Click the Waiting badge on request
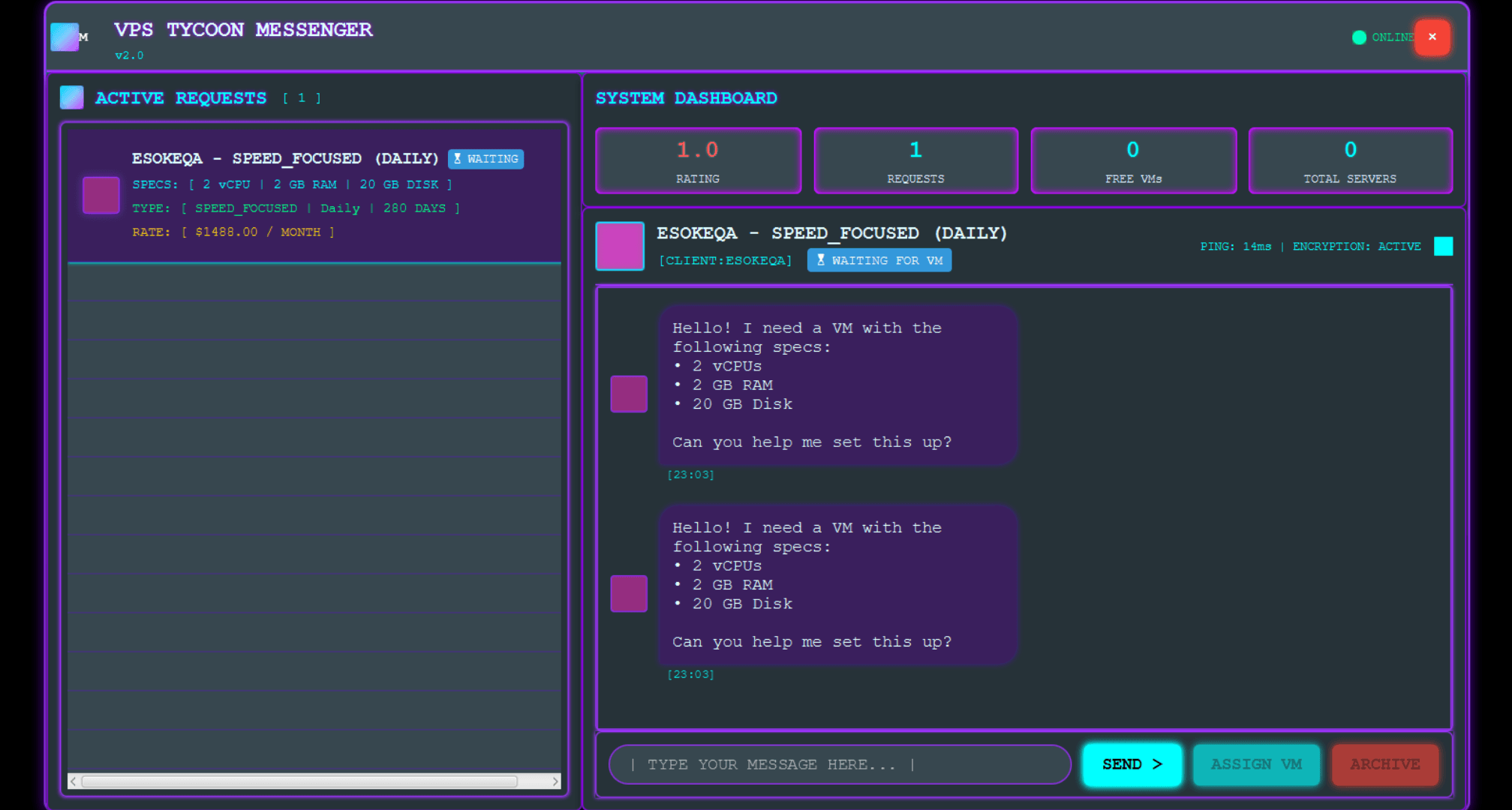 pos(486,159)
